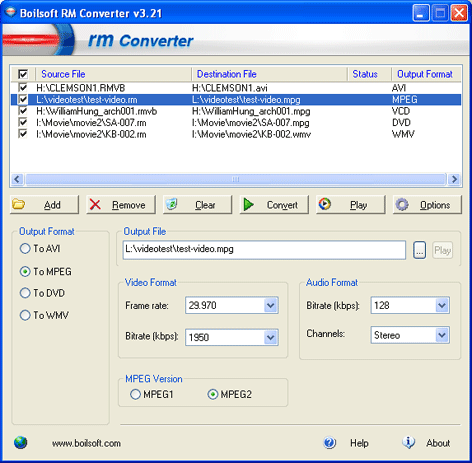Click the file list scroll left arrow
The height and width of the screenshot is (463, 472).
[17, 179]
